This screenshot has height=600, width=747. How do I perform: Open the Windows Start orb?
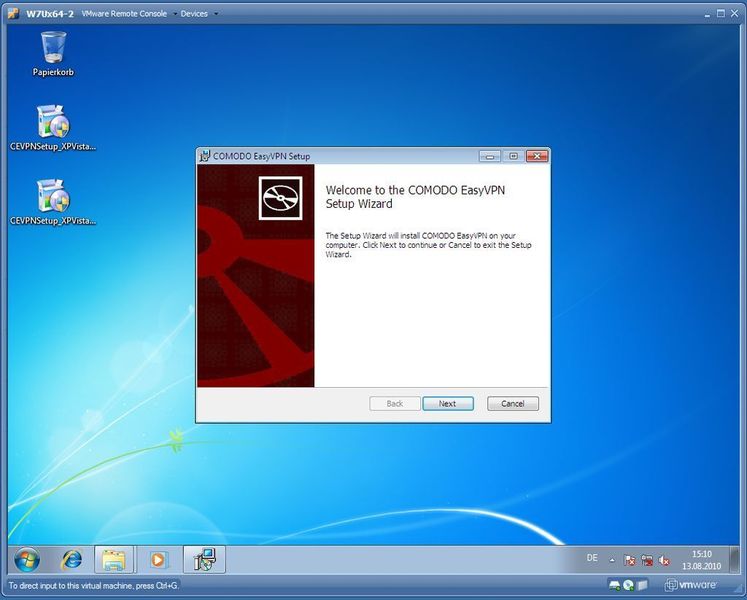pos(27,559)
